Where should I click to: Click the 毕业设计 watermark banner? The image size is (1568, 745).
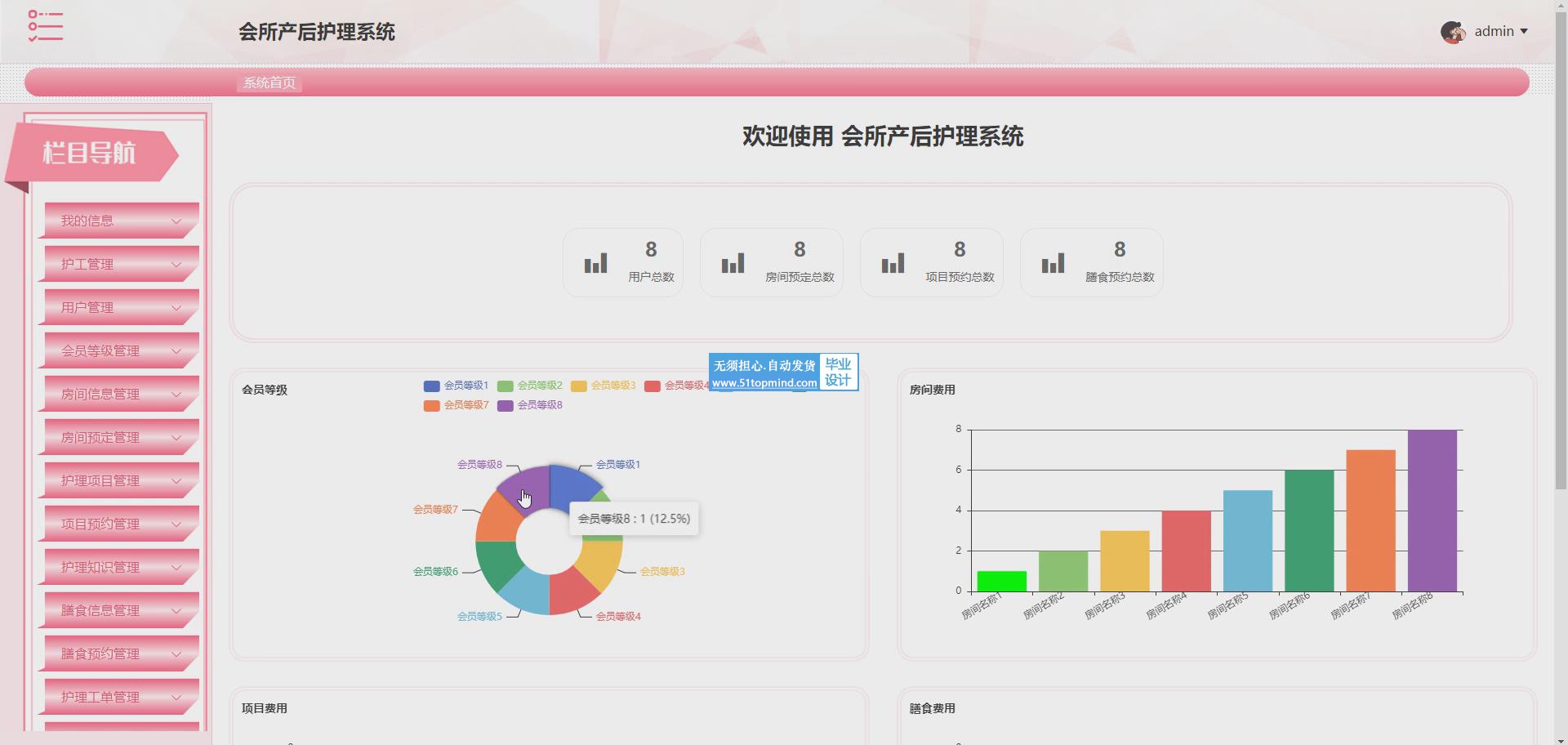pyautogui.click(x=783, y=372)
